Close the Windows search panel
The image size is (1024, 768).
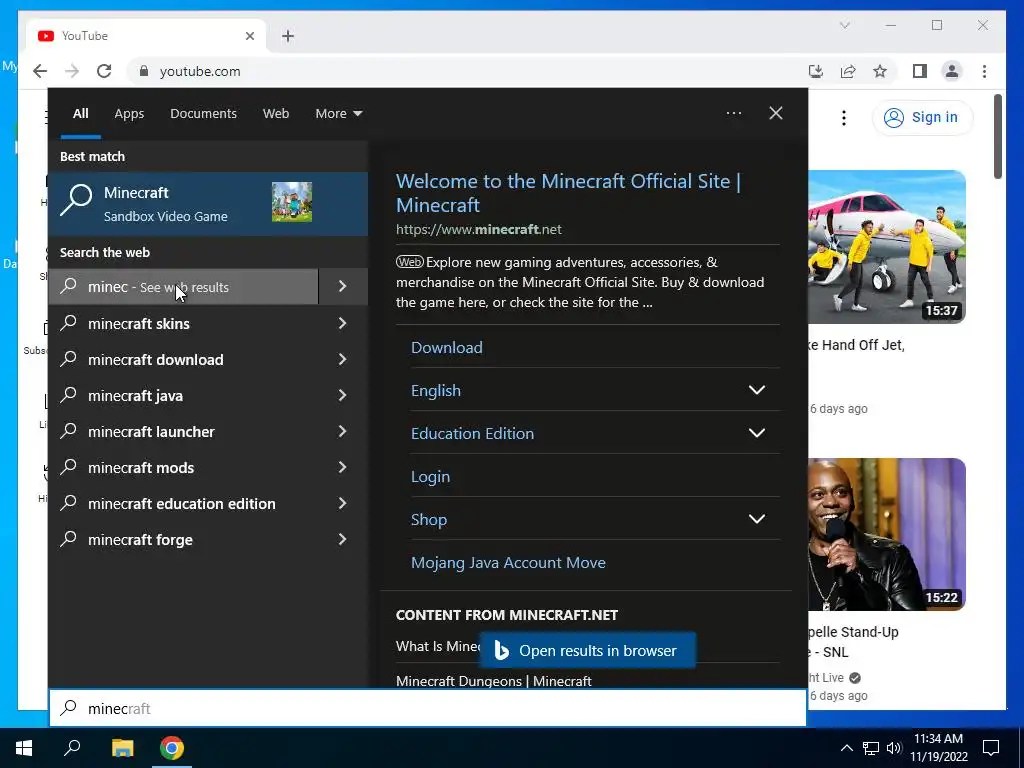776,114
